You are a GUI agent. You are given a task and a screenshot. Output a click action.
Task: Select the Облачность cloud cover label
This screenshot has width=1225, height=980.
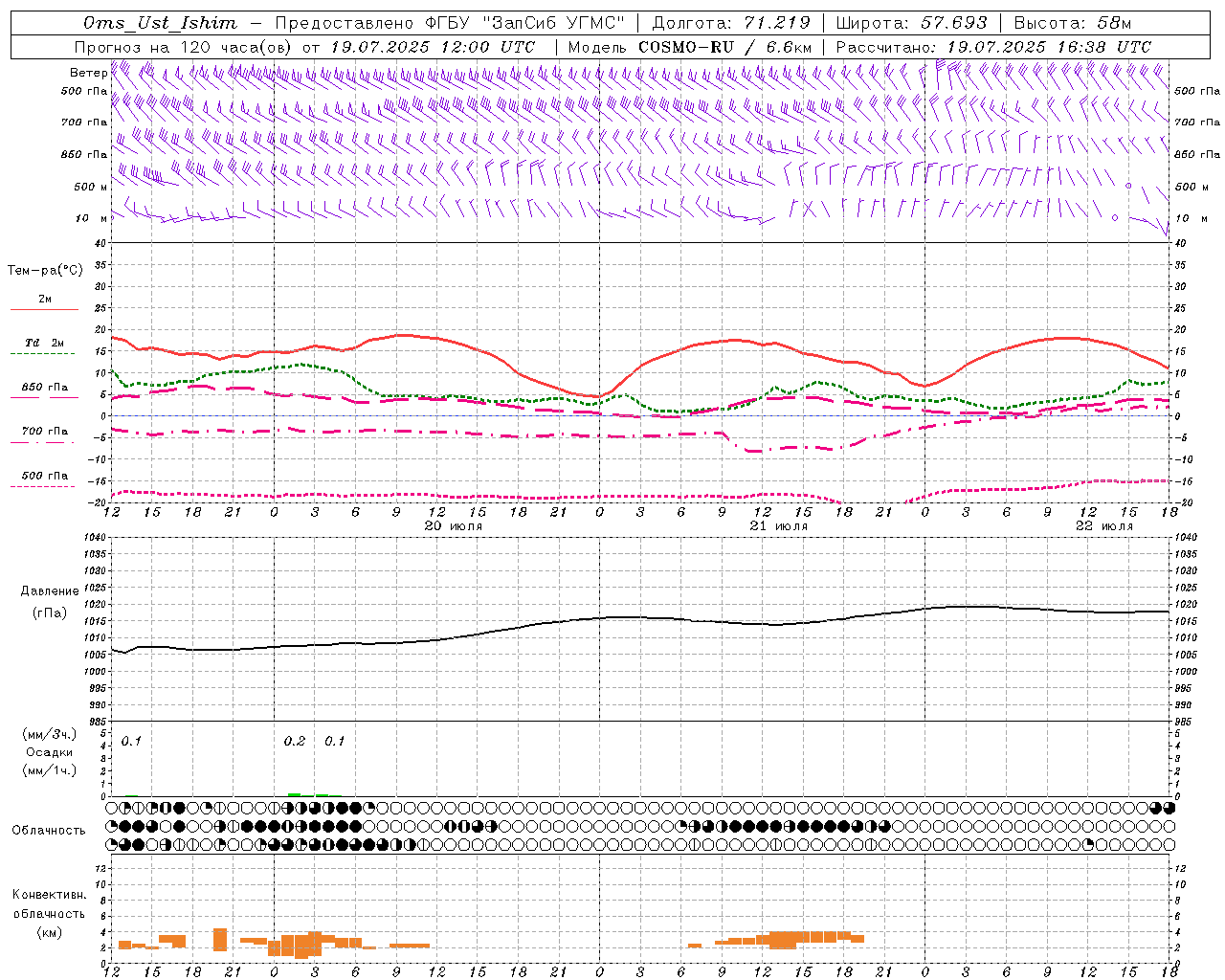coord(49,831)
